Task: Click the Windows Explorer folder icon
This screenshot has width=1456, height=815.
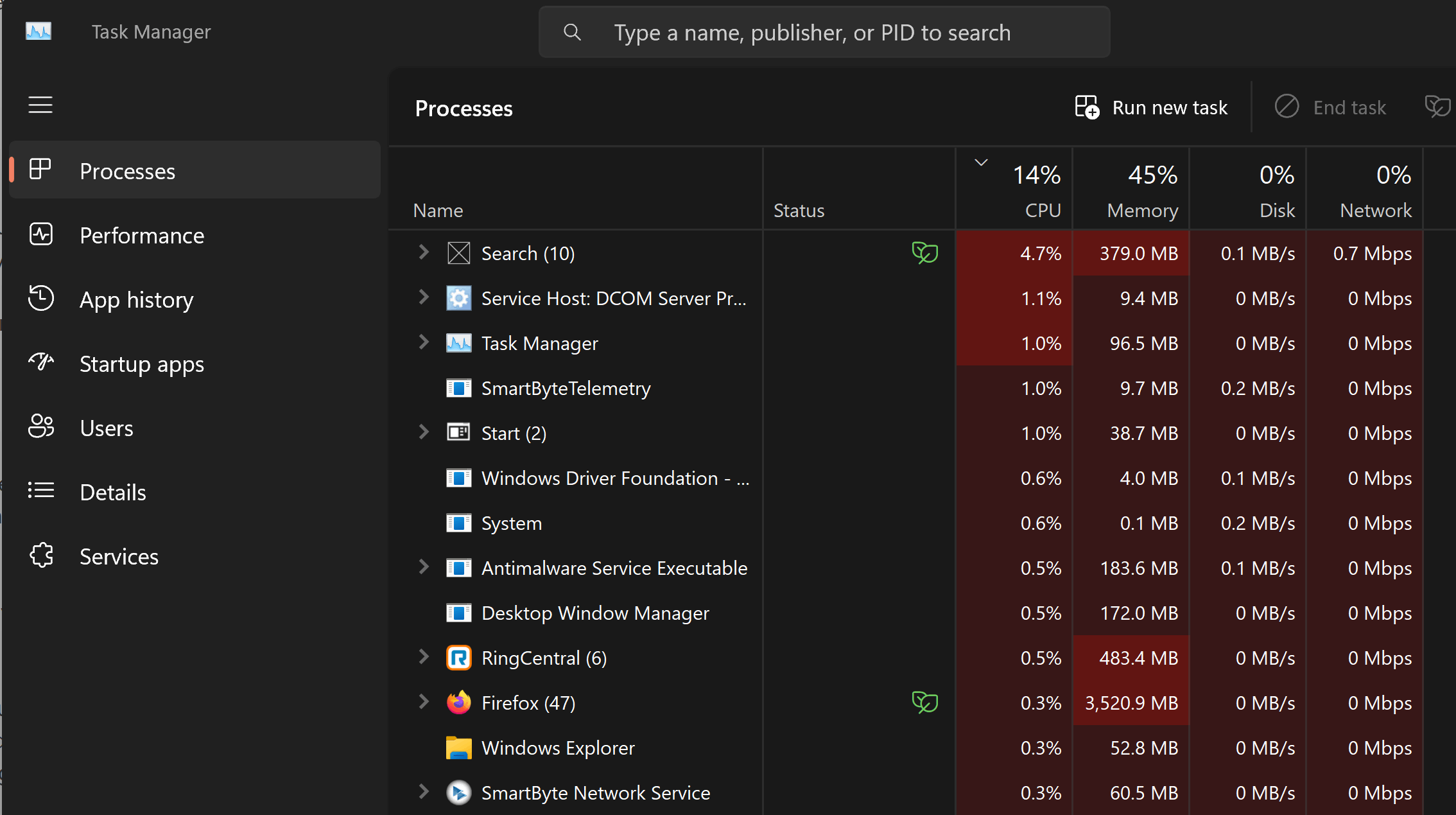Action: (459, 748)
